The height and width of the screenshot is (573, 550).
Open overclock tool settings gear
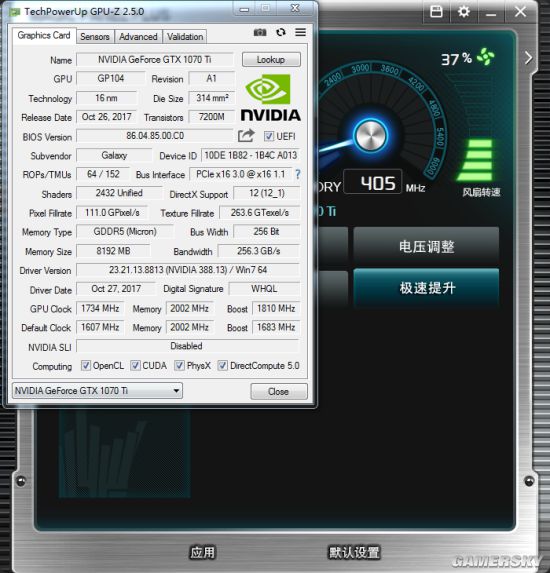pos(463,12)
